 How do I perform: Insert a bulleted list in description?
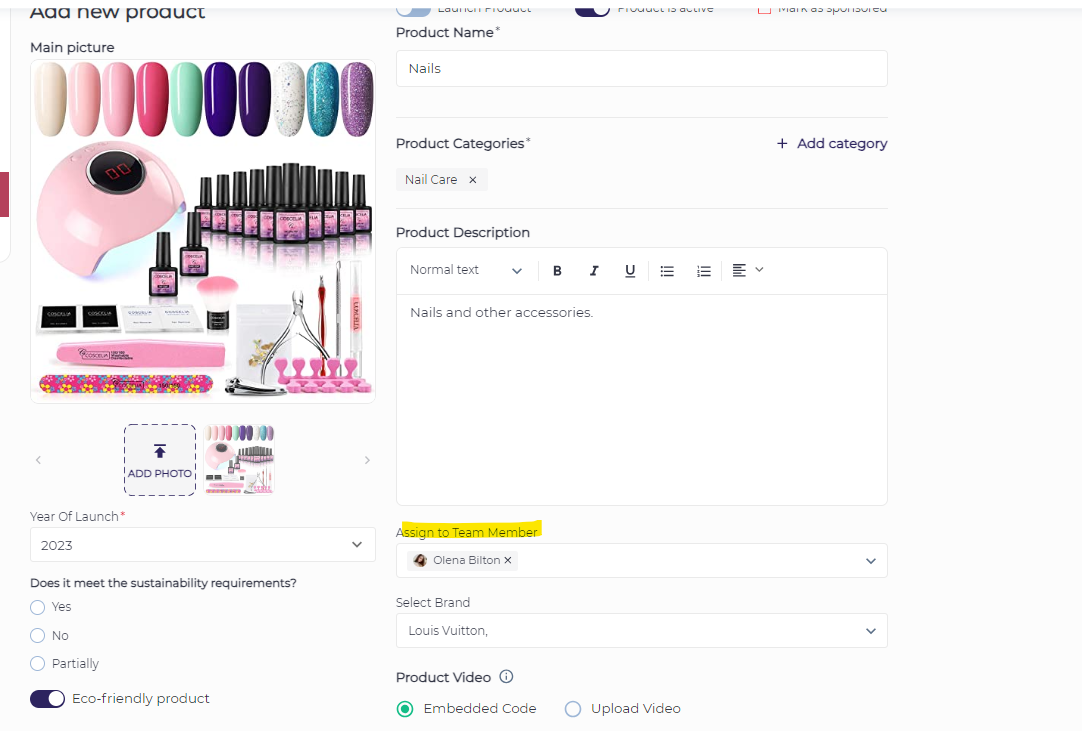[x=667, y=271]
